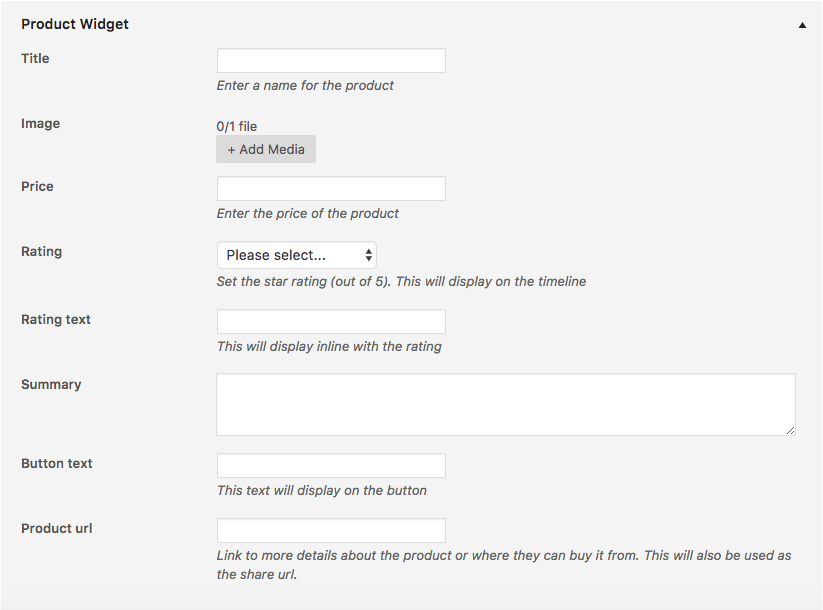The height and width of the screenshot is (610, 823).
Task: Collapse the Product Widget panel arrow
Action: tap(802, 25)
